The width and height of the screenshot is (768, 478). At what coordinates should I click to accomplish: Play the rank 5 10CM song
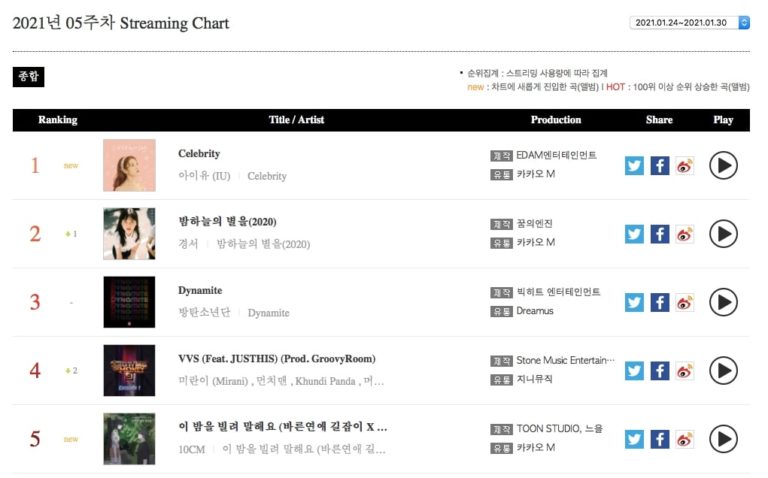point(723,439)
